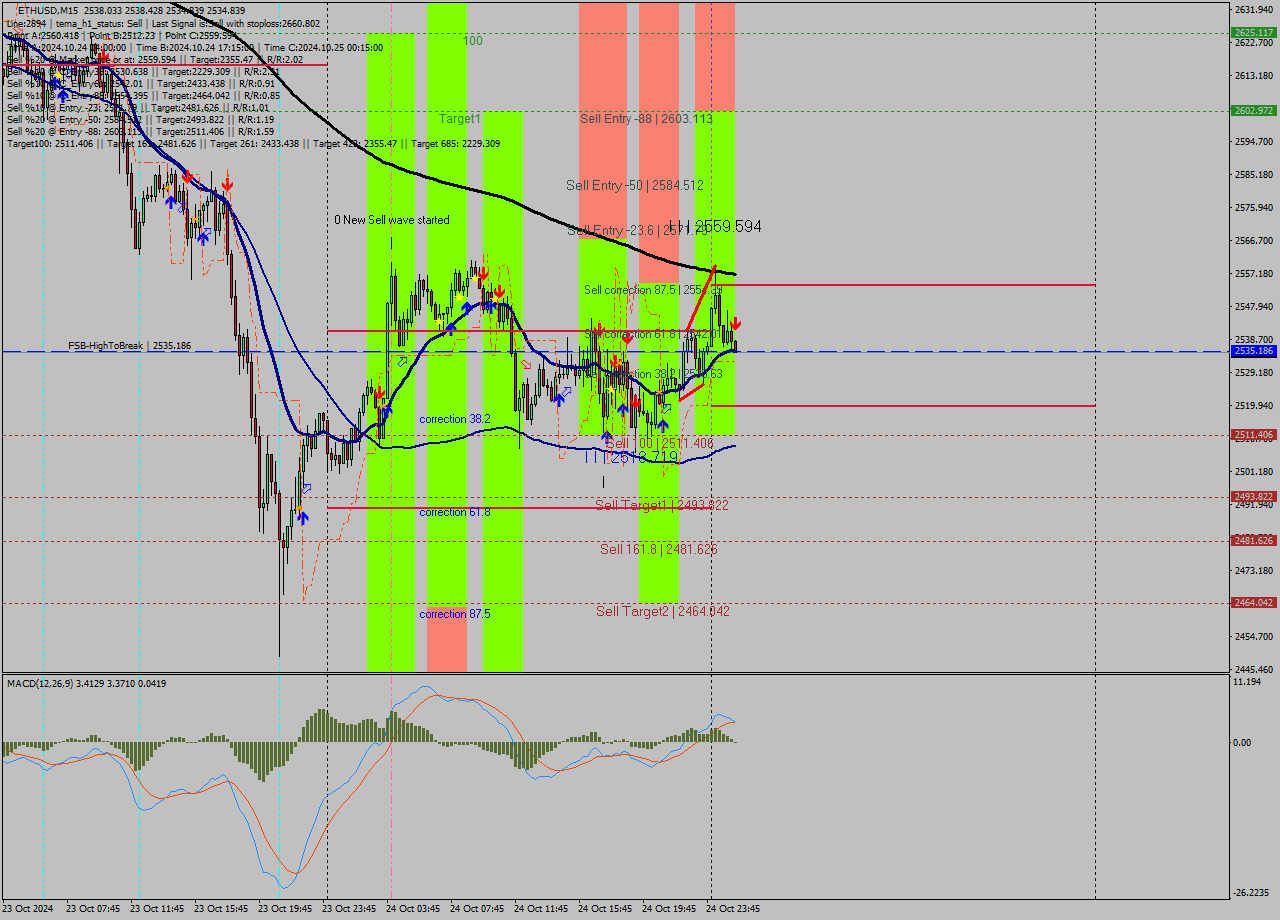Click the red 2511.406 price axis tag

tap(1252, 435)
